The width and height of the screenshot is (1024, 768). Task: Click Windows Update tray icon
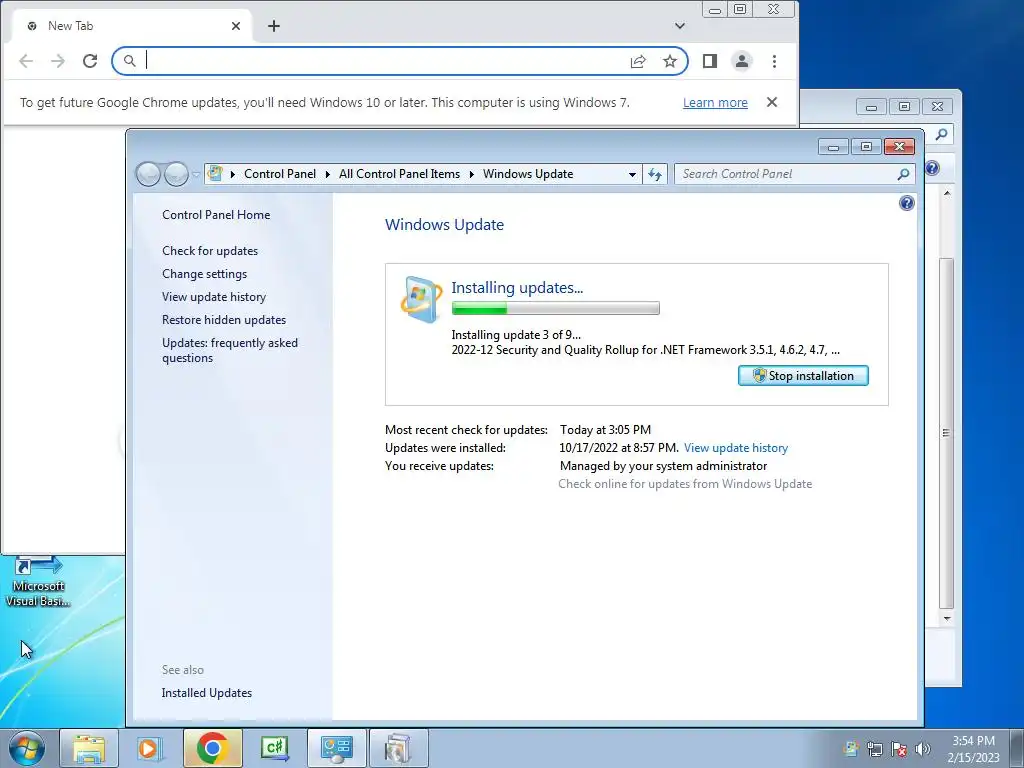(851, 748)
